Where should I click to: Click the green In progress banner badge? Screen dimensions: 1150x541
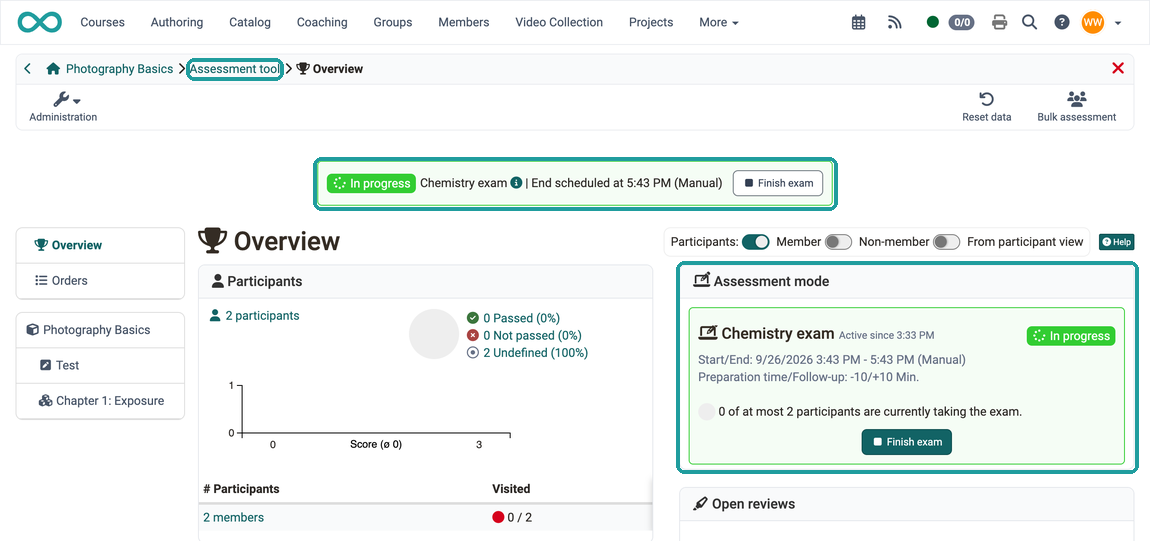(371, 183)
